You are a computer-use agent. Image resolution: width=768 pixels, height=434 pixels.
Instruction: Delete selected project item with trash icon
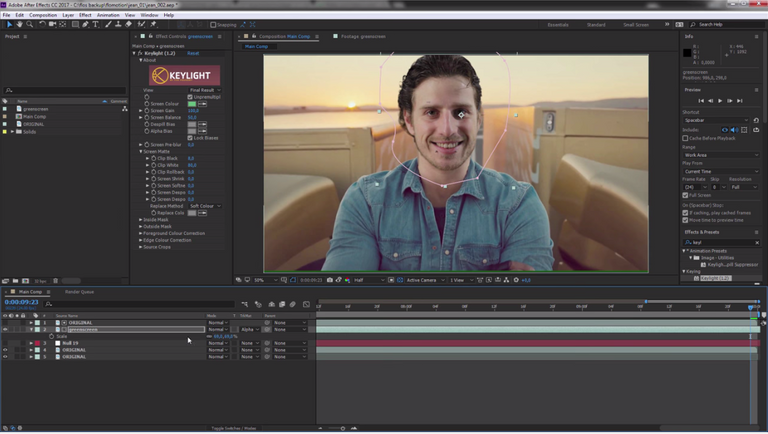[x=55, y=281]
